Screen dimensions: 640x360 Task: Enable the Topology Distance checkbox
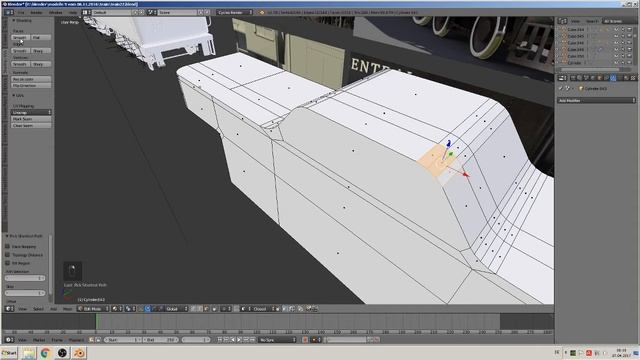pyautogui.click(x=7, y=255)
